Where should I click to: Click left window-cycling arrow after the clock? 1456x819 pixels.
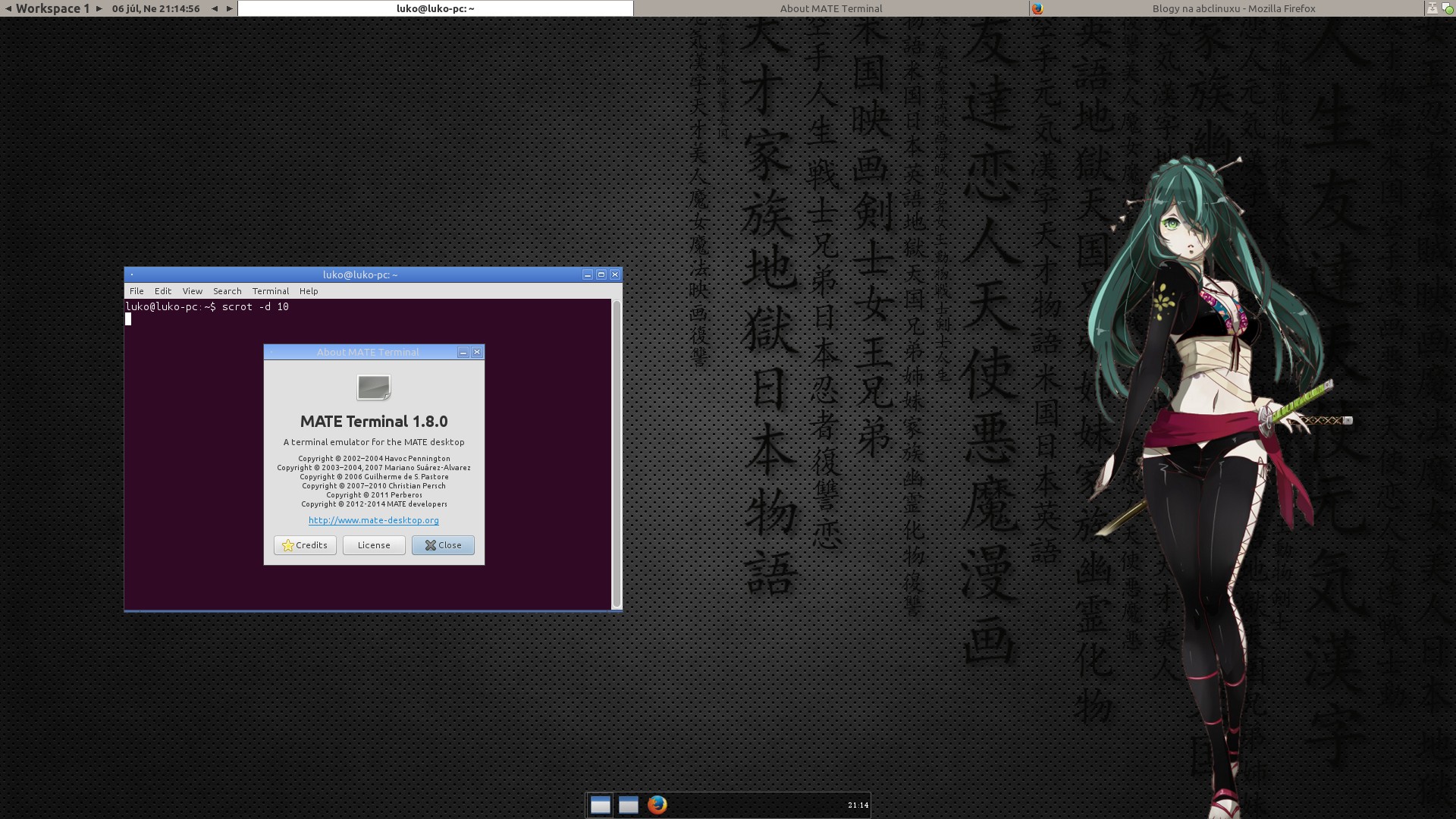[215, 8]
